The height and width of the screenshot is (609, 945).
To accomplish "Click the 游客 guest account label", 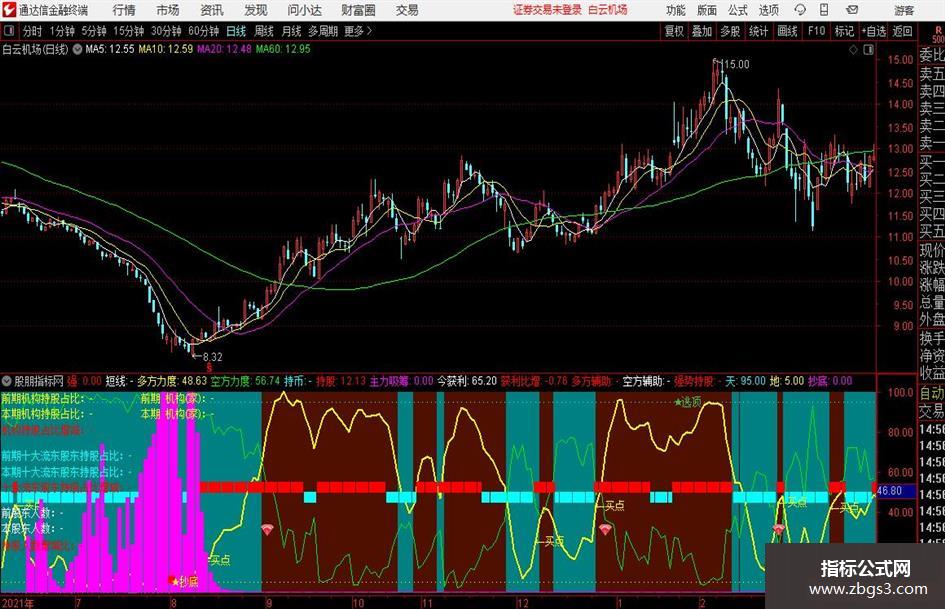I will point(904,10).
